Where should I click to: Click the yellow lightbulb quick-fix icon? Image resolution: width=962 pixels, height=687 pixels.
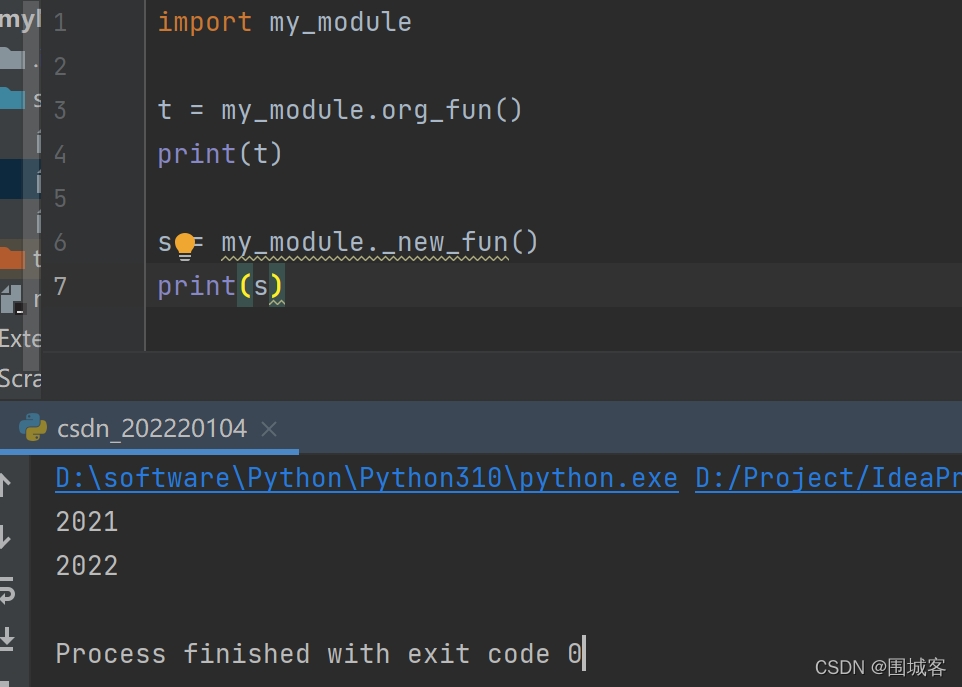185,243
